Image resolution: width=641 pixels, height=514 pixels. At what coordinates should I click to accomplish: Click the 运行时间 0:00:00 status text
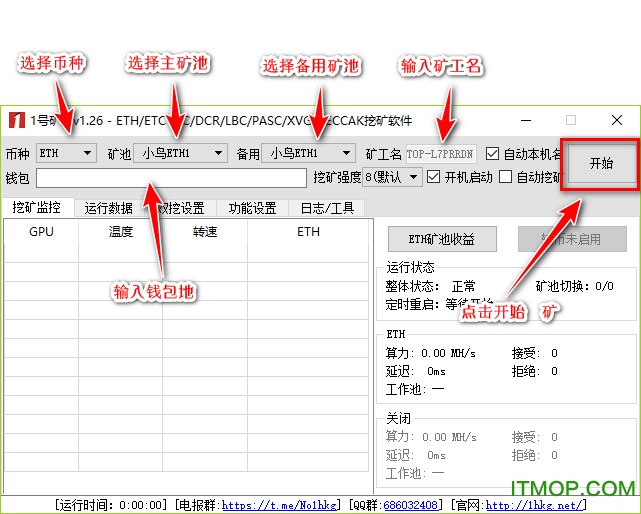click(x=110, y=505)
